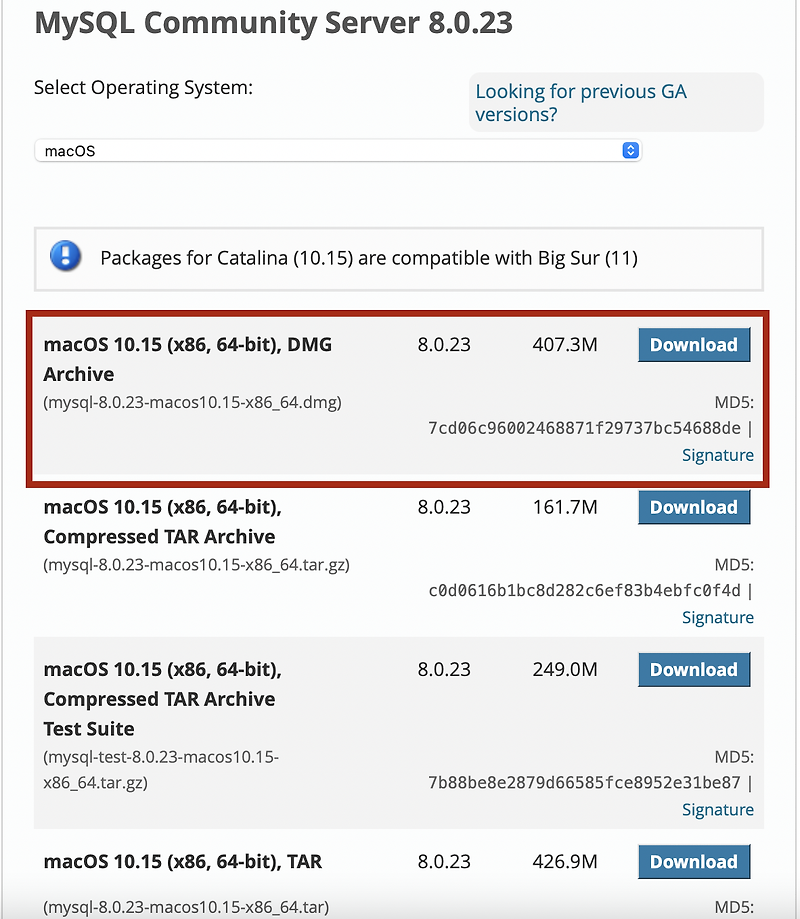This screenshot has width=800, height=919.
Task: Open Signature link for Test Suite archive
Action: [717, 809]
